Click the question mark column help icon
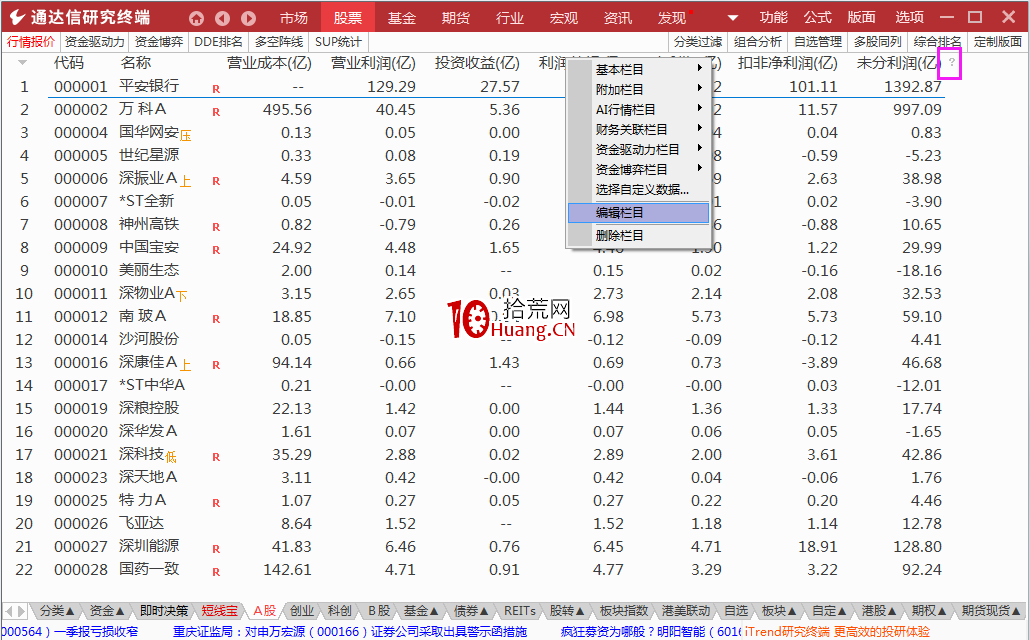Viewport: 1030px width, 640px height. (x=951, y=62)
